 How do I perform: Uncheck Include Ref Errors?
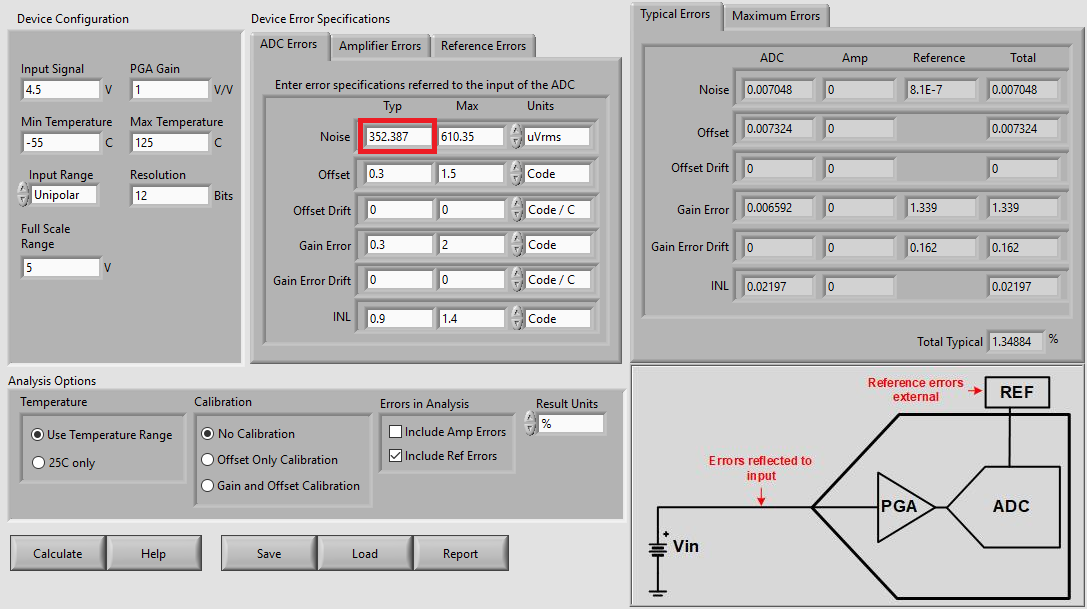pos(396,456)
